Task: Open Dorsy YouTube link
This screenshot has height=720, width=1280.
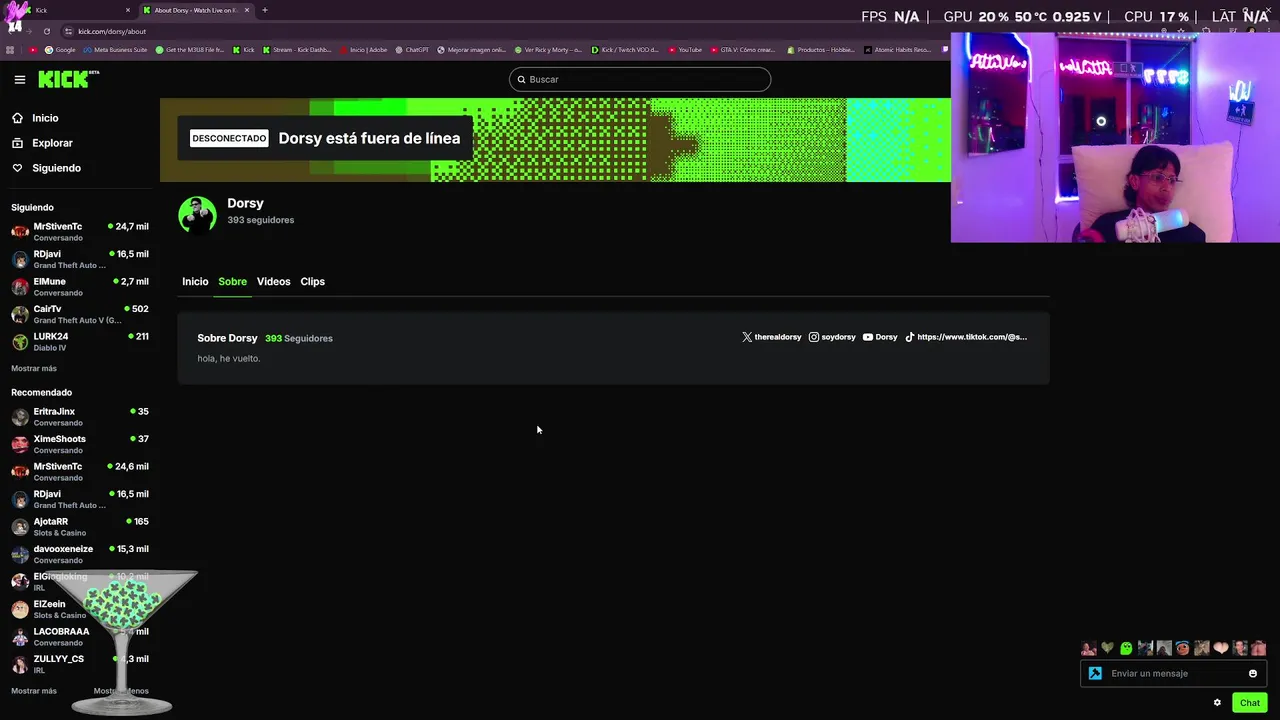Action: tap(880, 337)
